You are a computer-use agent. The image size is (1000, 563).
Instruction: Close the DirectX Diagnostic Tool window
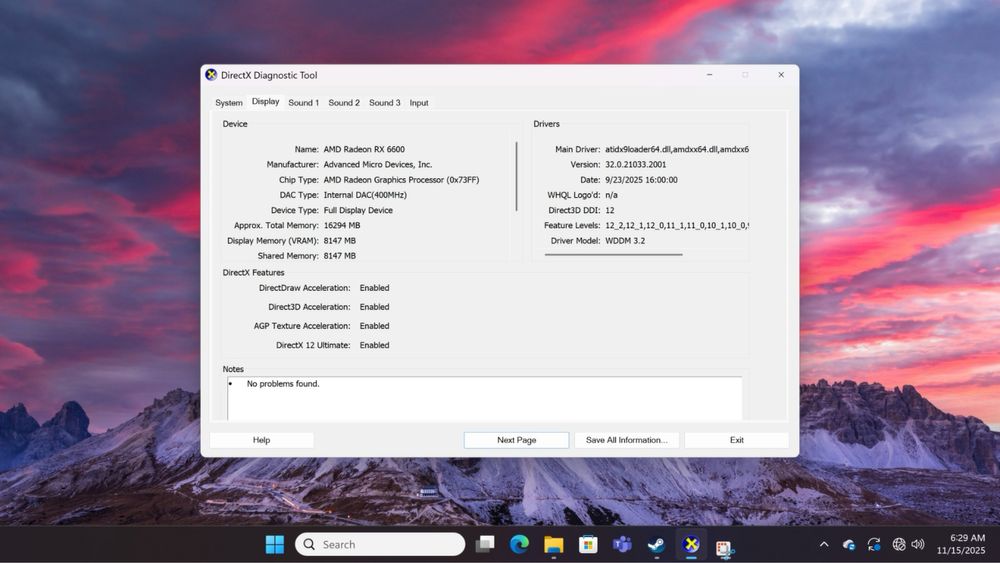point(781,75)
